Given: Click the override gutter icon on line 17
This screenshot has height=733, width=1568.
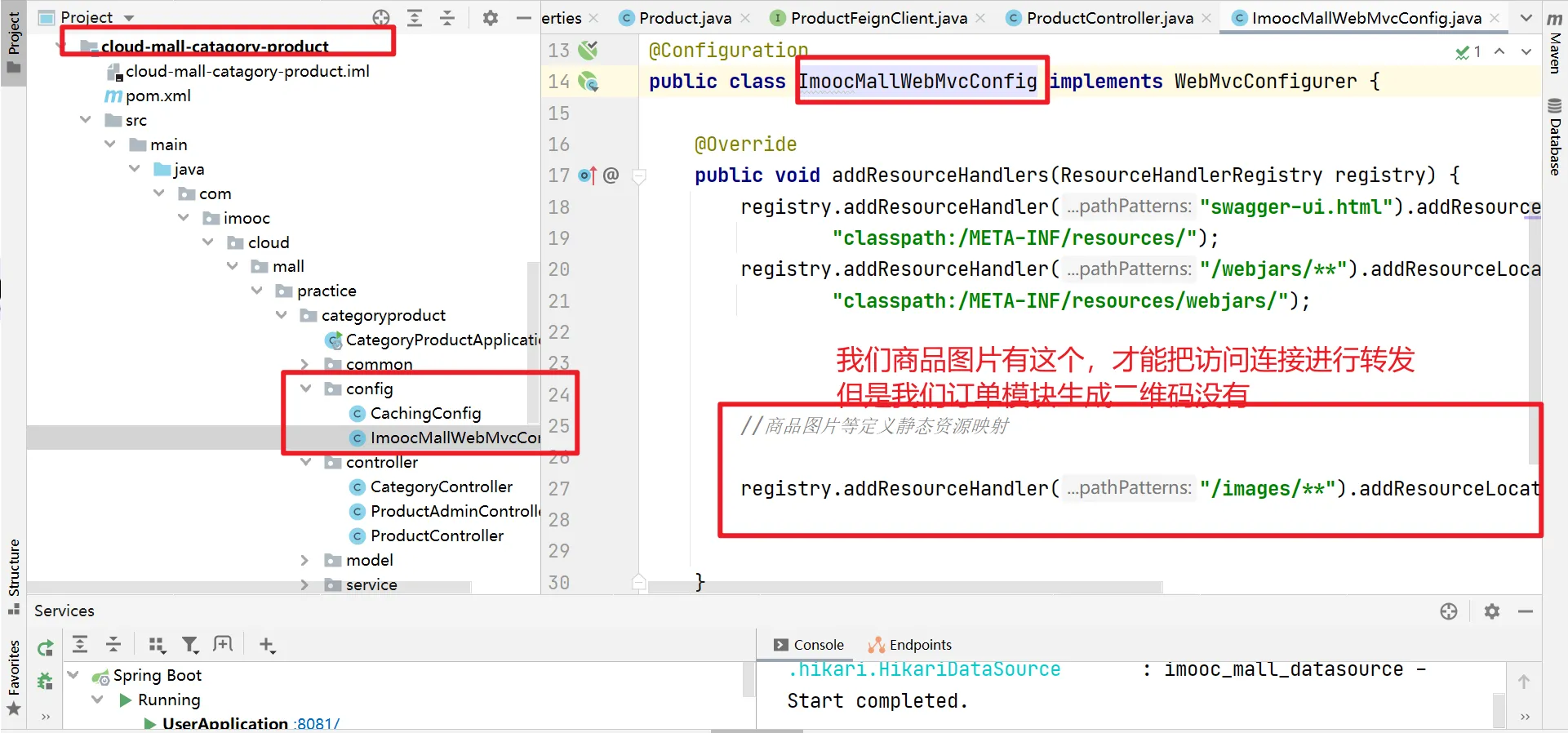Looking at the screenshot, I should click(x=587, y=175).
